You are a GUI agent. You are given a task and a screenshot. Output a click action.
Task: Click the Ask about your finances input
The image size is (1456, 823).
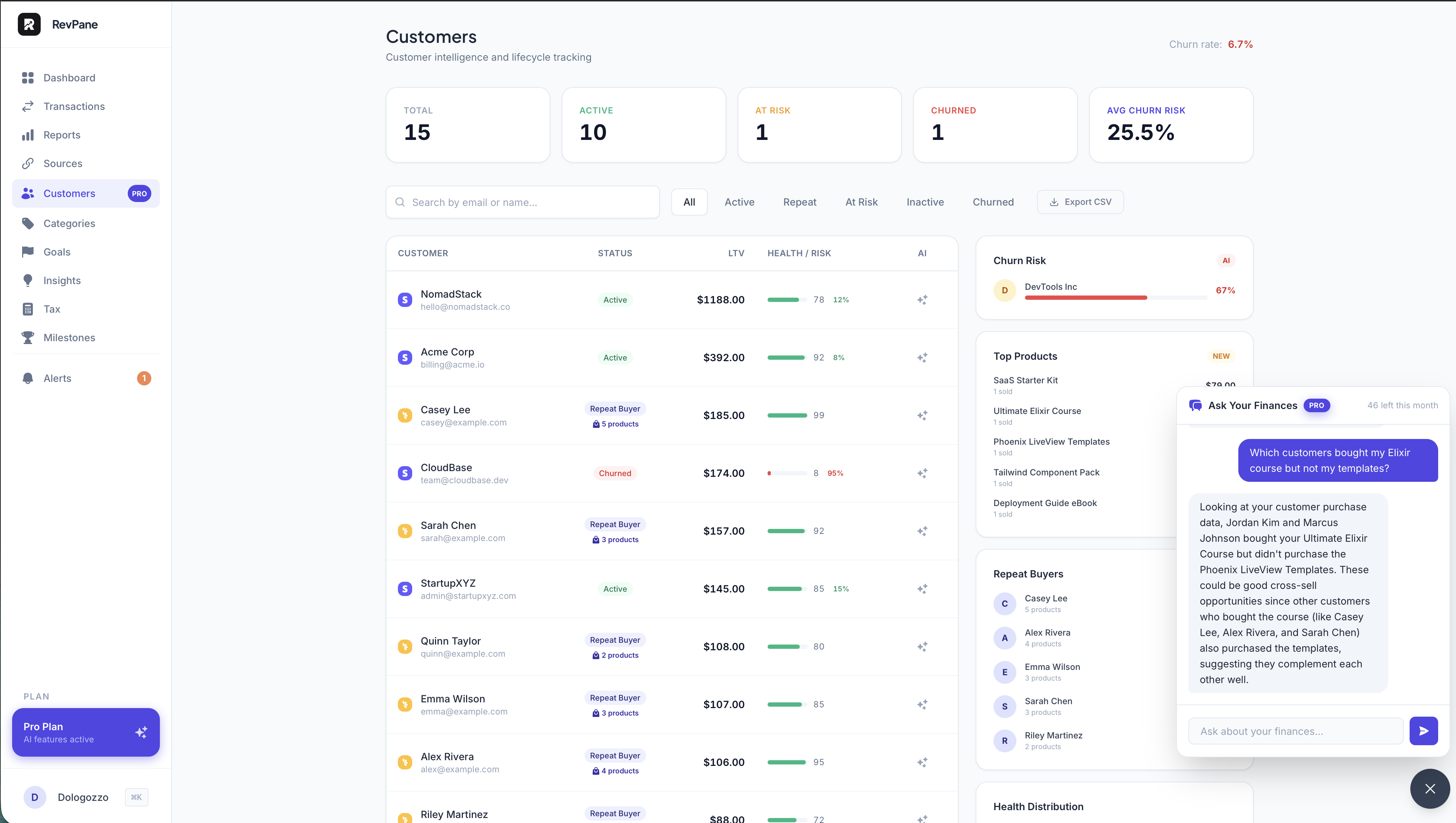pyautogui.click(x=1295, y=731)
